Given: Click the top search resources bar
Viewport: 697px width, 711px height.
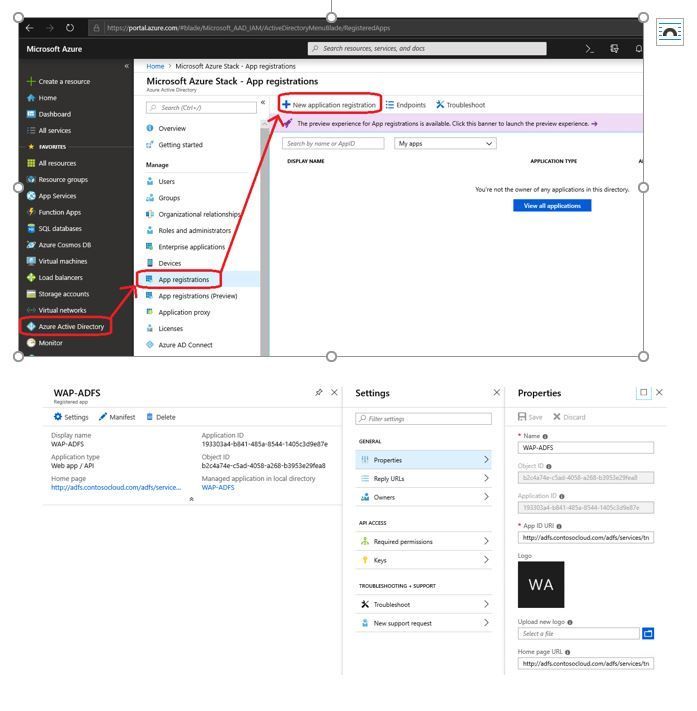Looking at the screenshot, I should point(427,49).
